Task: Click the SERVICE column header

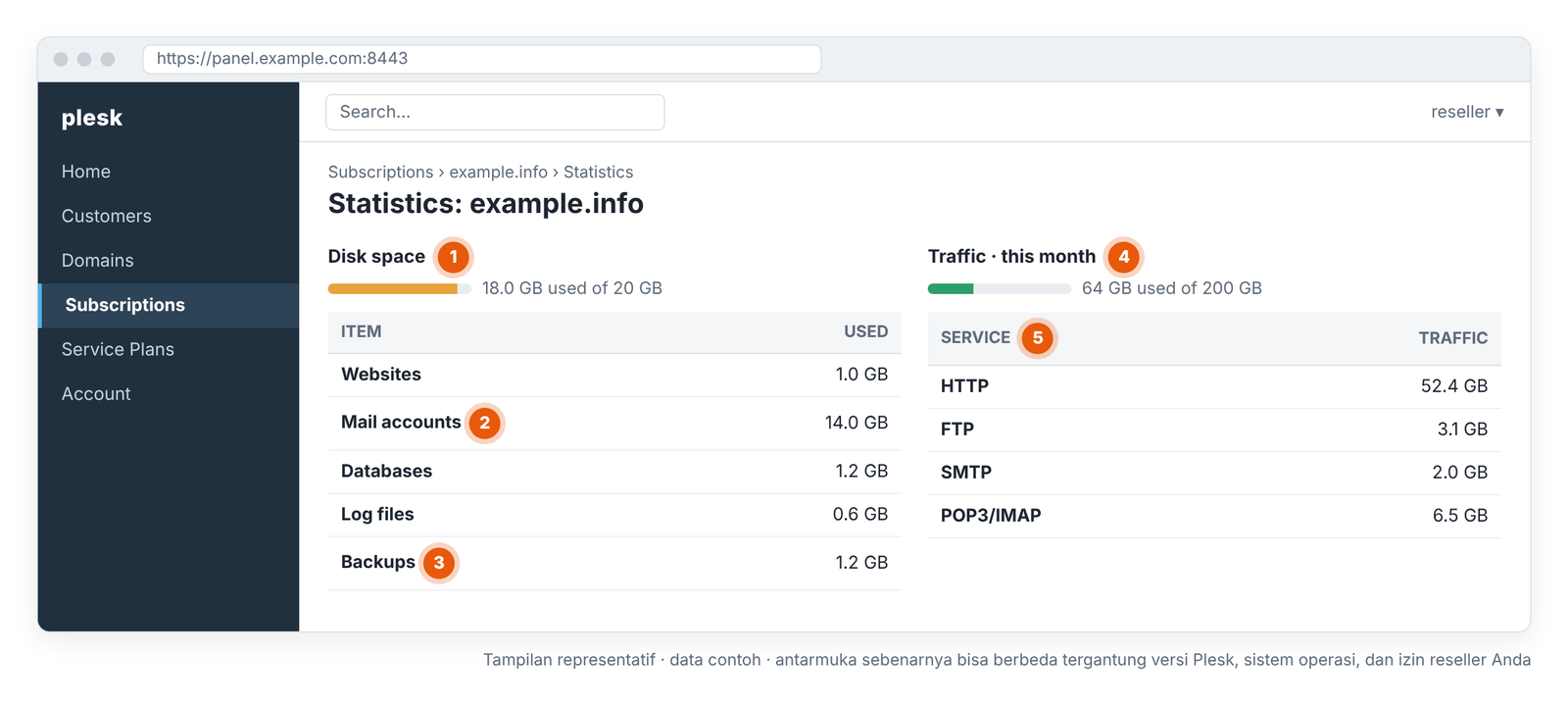Action: pos(975,337)
